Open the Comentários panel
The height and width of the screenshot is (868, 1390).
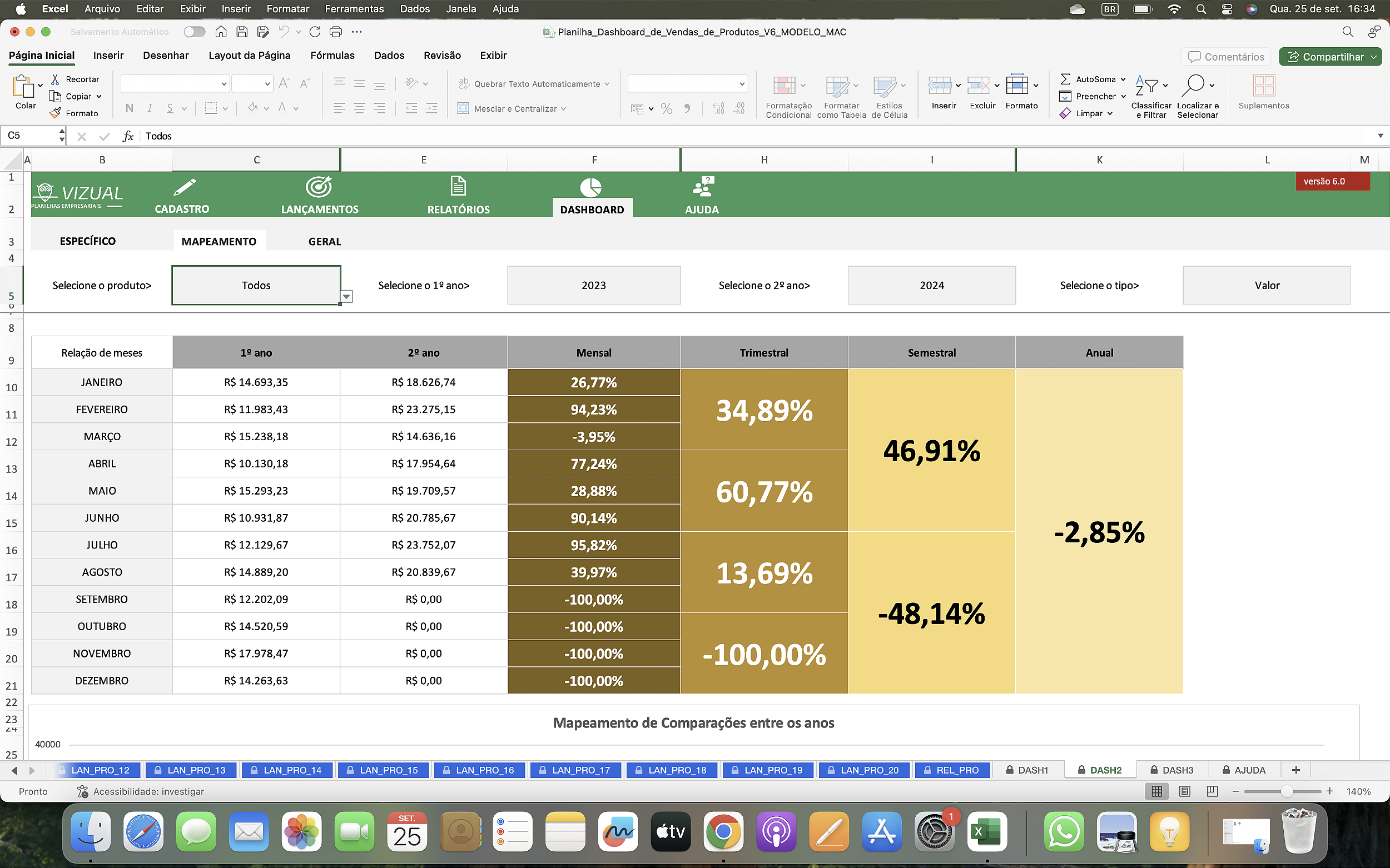[1225, 56]
